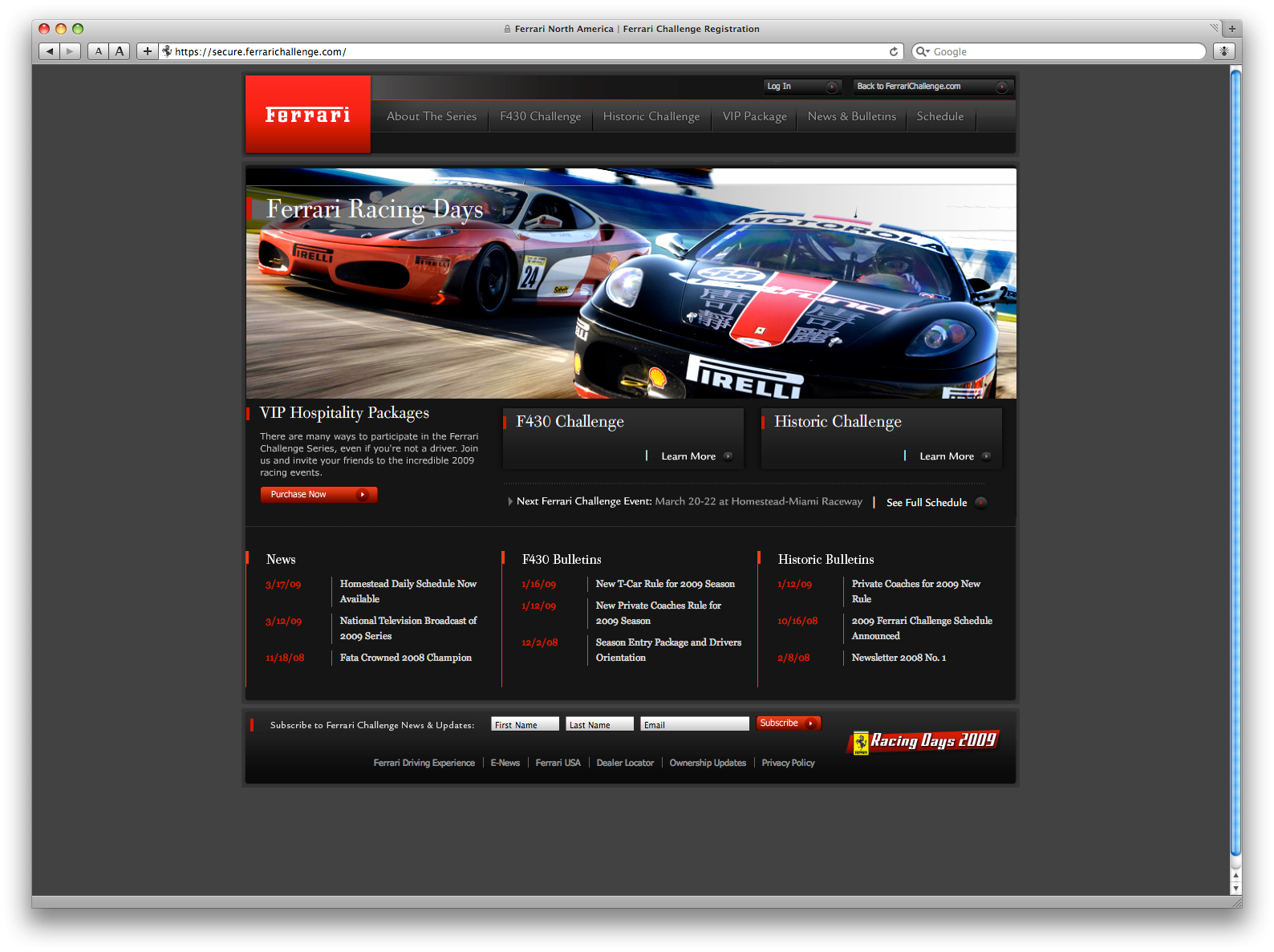Go to News & Bulletins section
This screenshot has height=952, width=1274.
[x=852, y=116]
